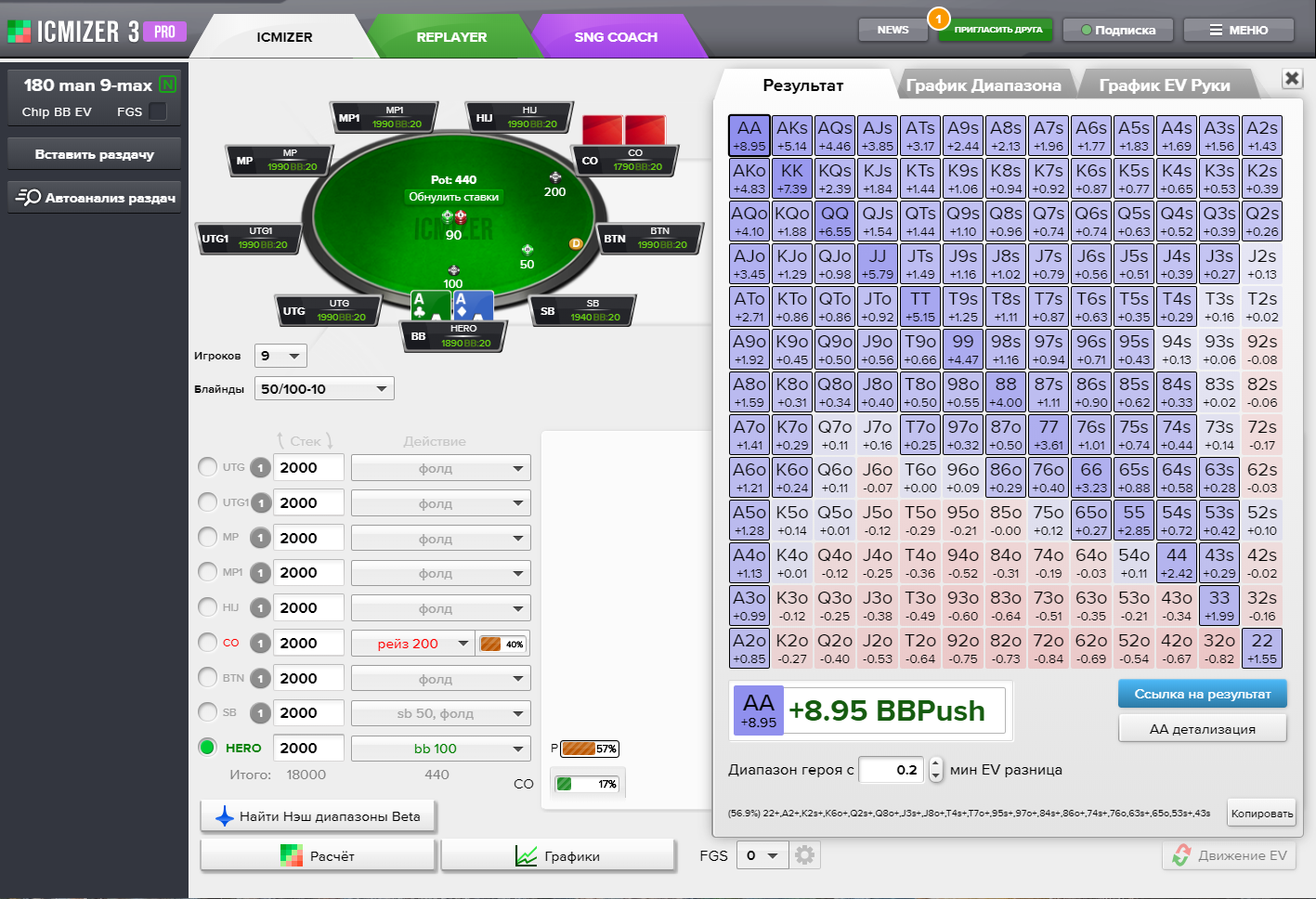Click chip stack icon for UTG stack
This screenshot has height=899, width=1316.
(x=261, y=467)
